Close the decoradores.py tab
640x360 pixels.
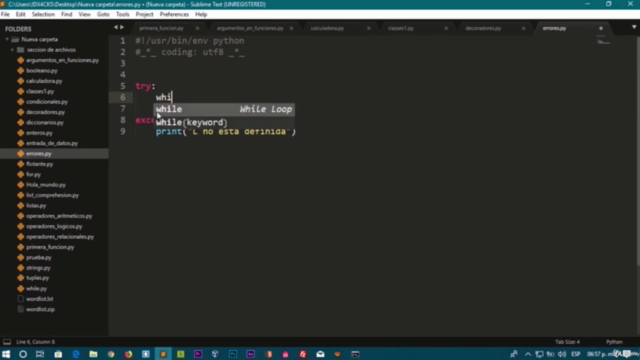(x=523, y=28)
